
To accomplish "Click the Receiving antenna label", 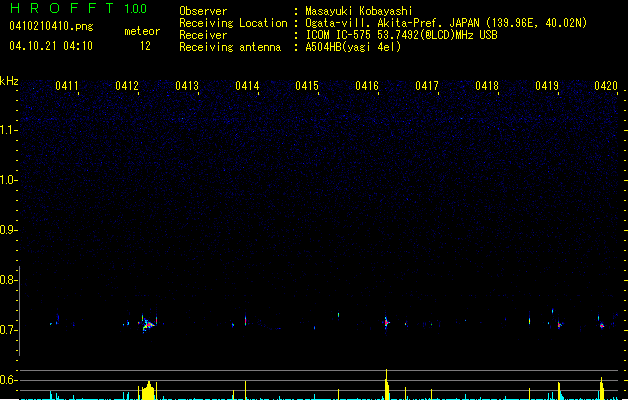I will [230, 47].
